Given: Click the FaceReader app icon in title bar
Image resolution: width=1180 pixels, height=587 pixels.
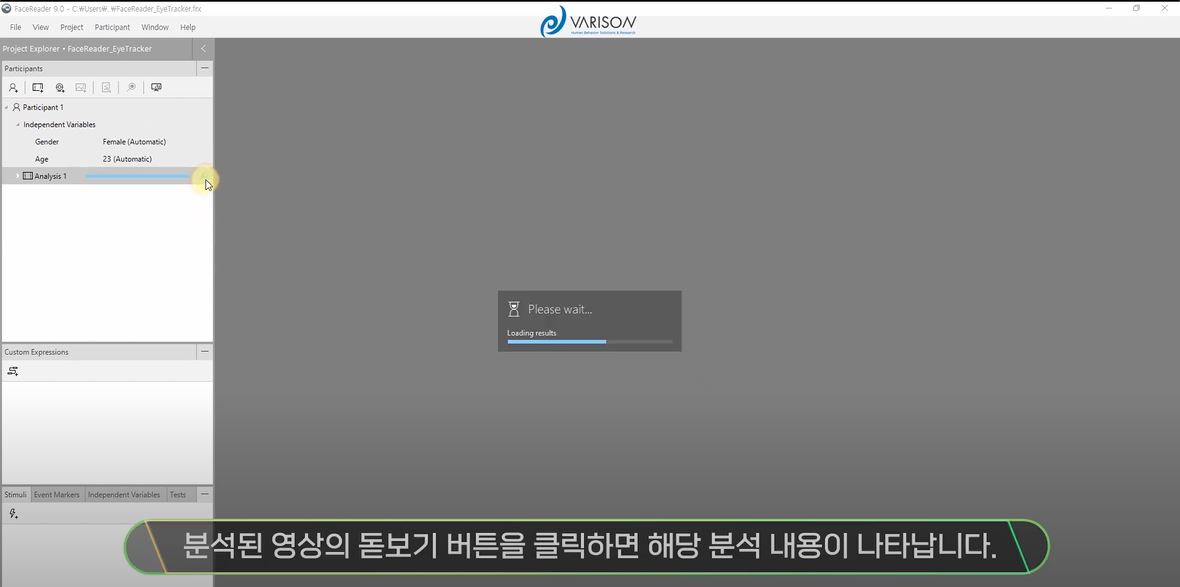Looking at the screenshot, I should (7, 8).
